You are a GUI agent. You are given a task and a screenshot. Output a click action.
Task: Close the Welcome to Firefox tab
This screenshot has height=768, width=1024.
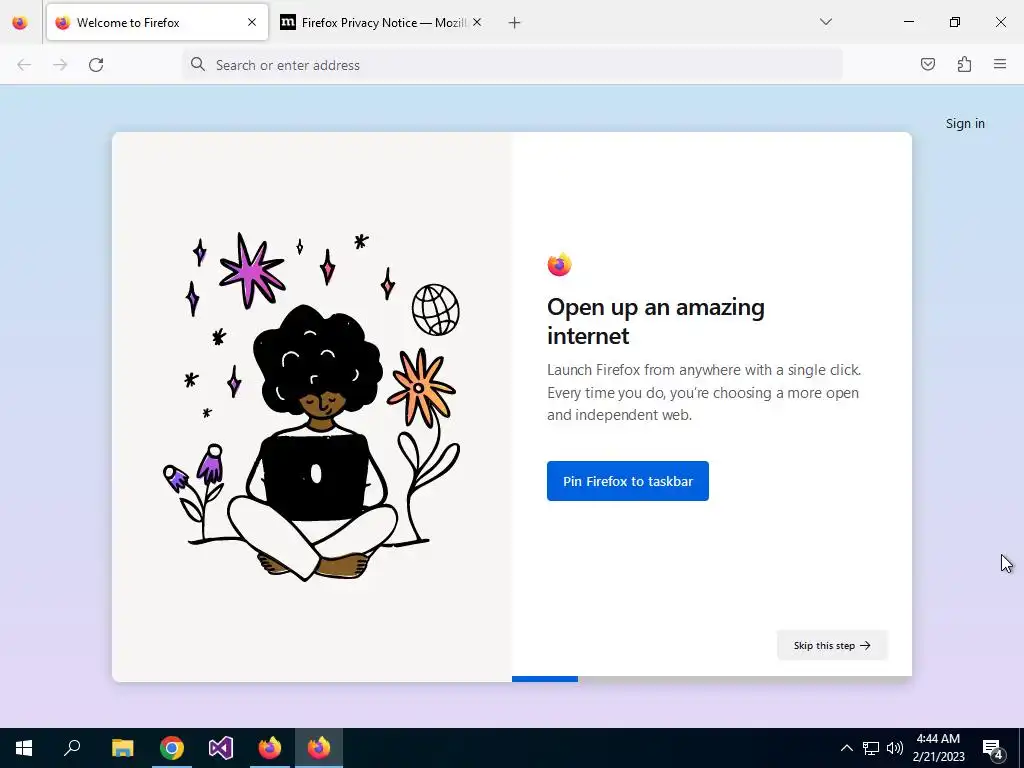point(252,22)
